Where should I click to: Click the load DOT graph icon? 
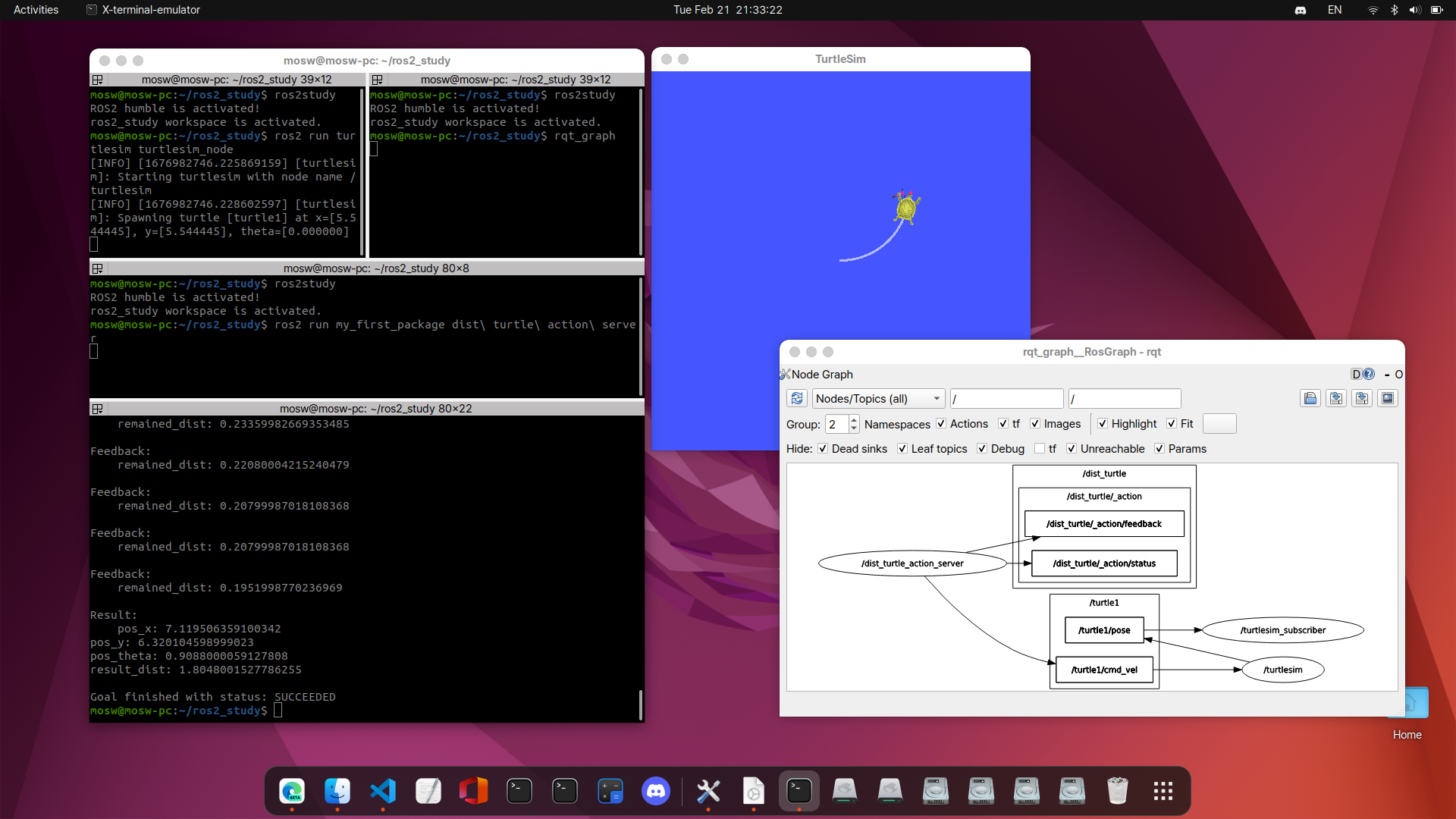pos(1310,398)
